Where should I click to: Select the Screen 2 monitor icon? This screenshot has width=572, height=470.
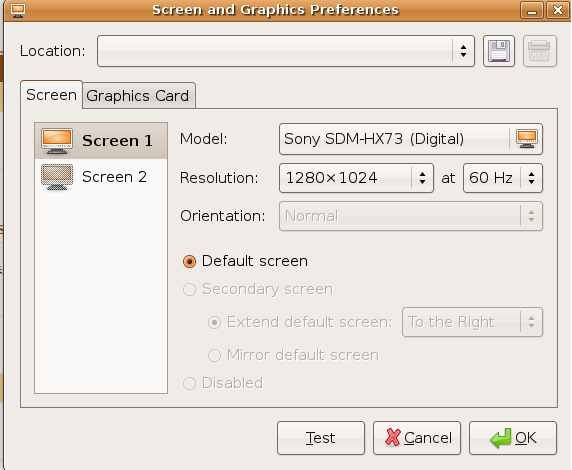point(57,177)
